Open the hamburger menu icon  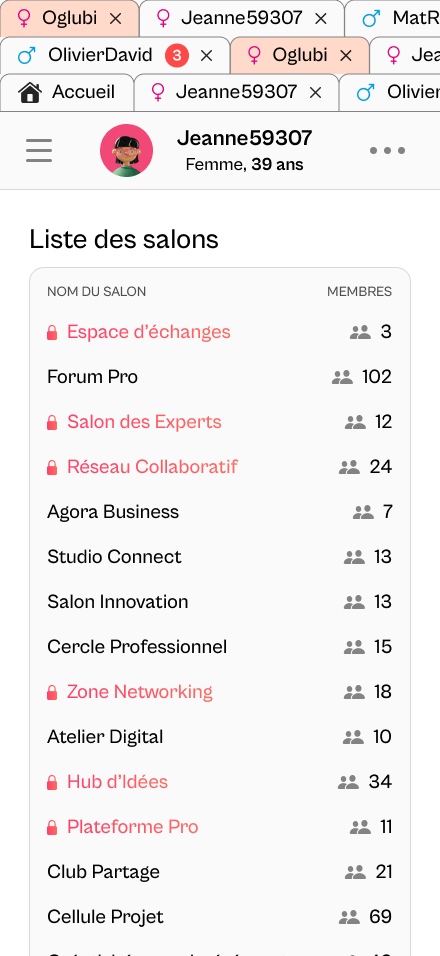point(39,151)
